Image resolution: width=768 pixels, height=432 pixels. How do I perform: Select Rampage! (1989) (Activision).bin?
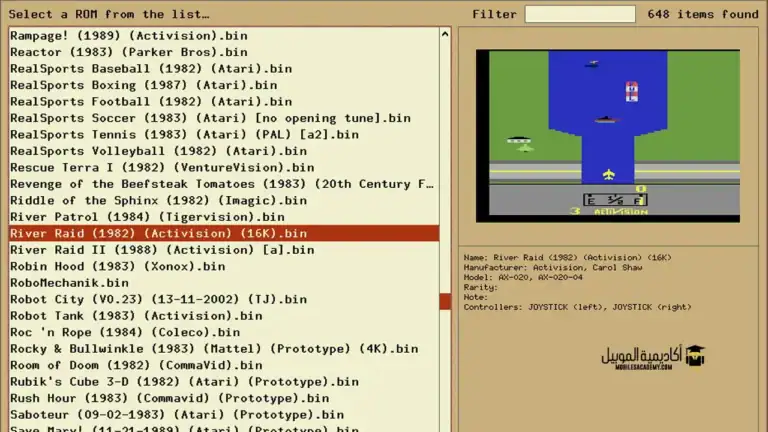(129, 35)
